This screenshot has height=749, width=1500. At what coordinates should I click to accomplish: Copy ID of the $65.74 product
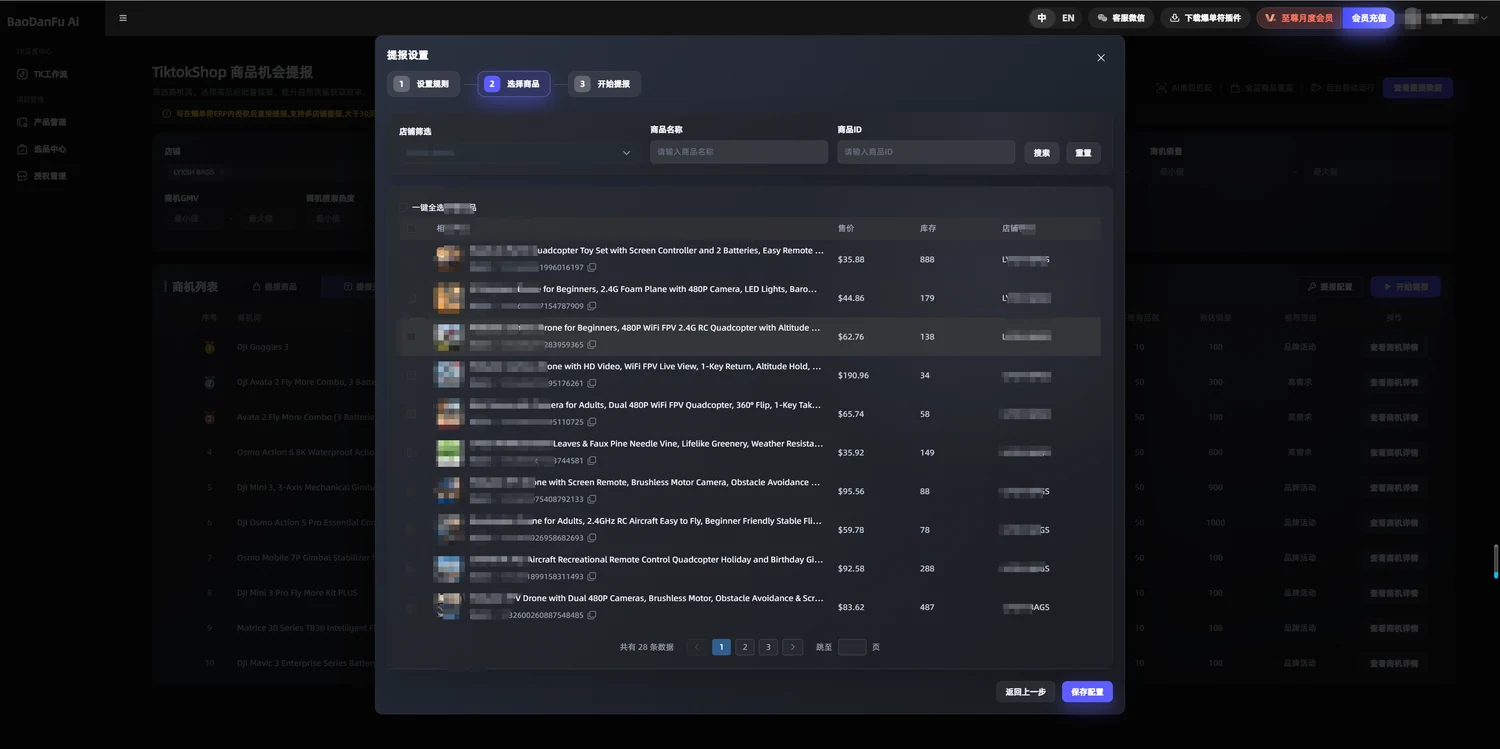(592, 422)
